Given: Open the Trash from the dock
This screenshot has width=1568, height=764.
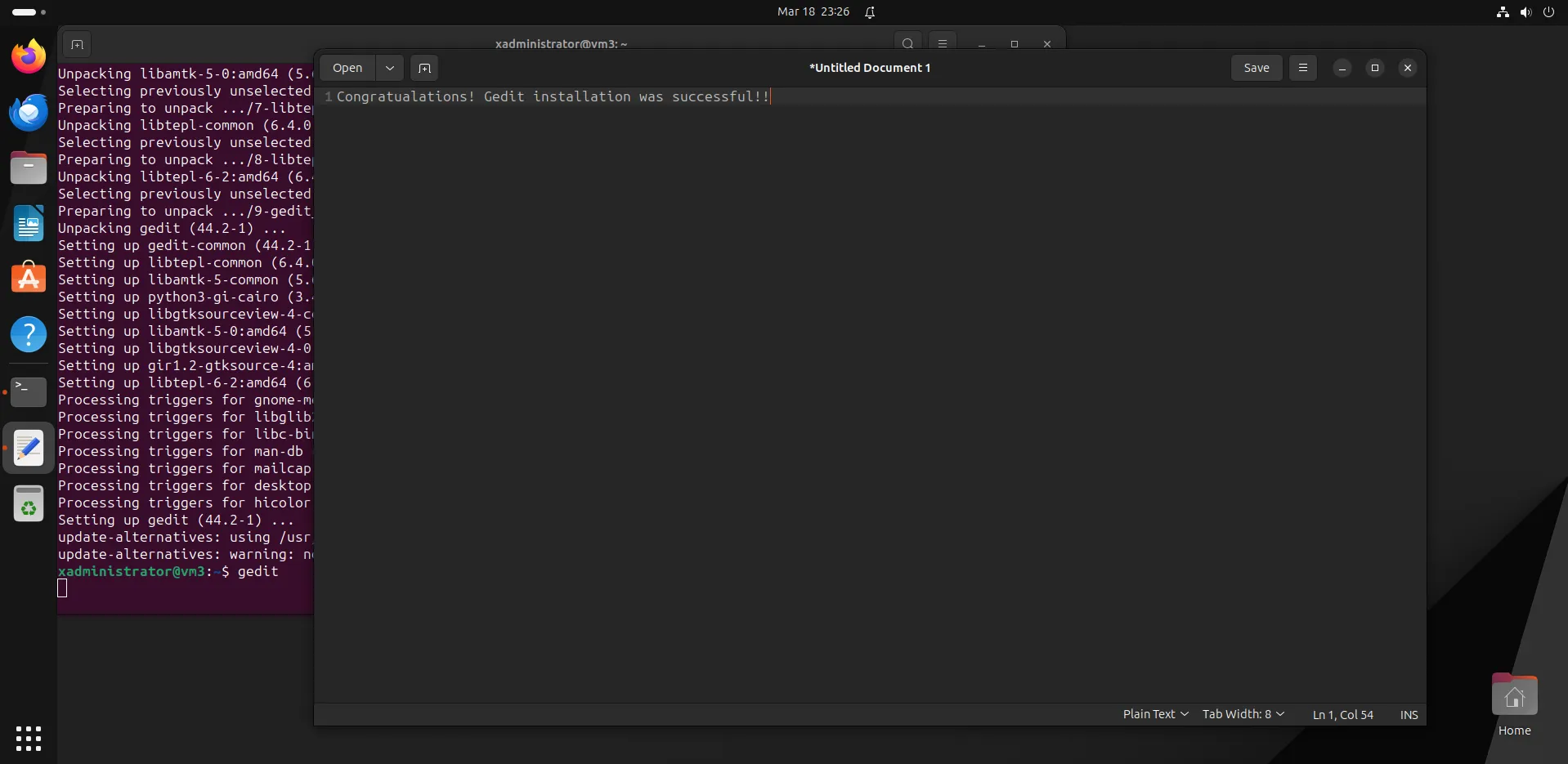Looking at the screenshot, I should [29, 503].
